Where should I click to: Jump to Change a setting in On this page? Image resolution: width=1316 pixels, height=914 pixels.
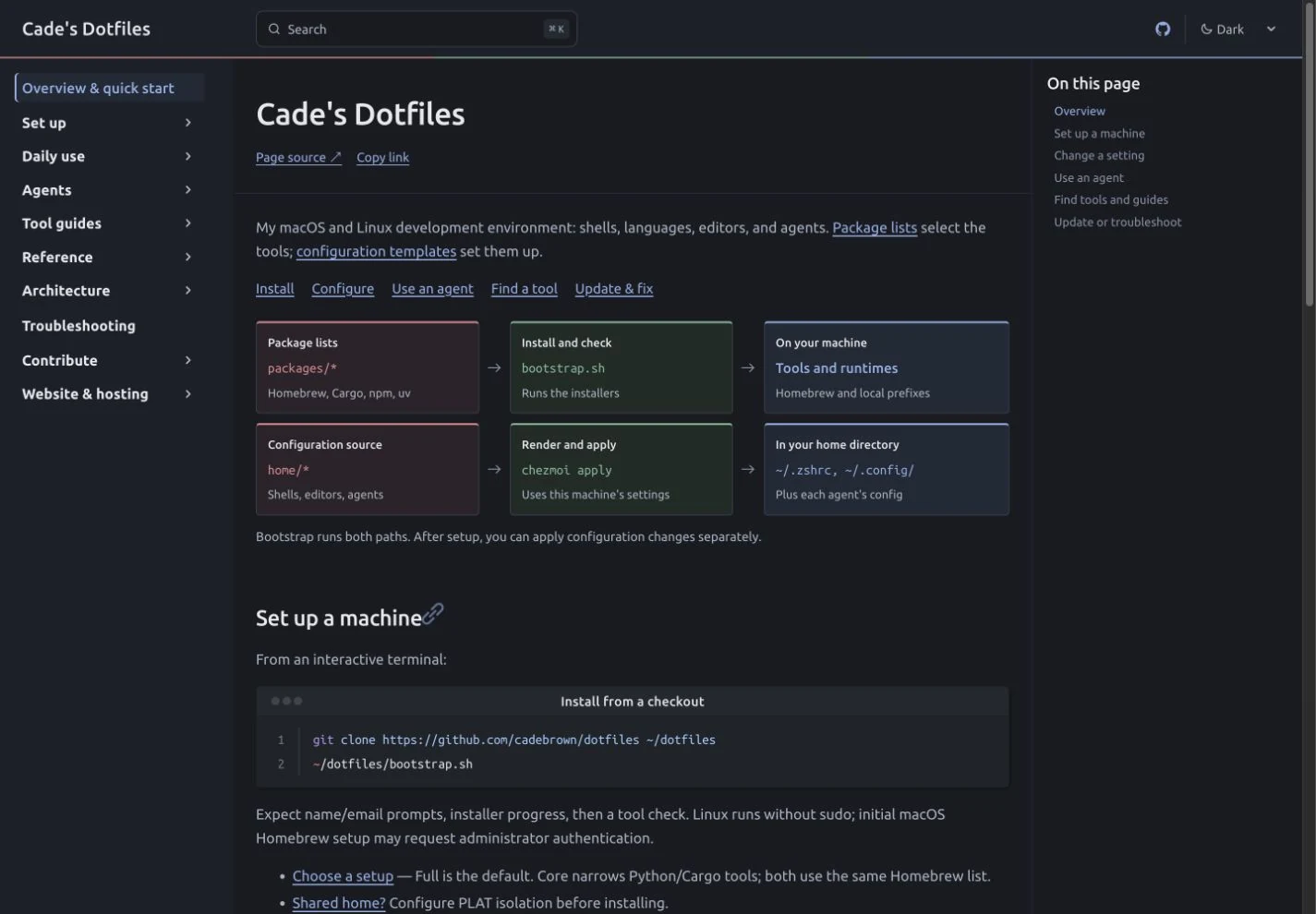pos(1099,155)
